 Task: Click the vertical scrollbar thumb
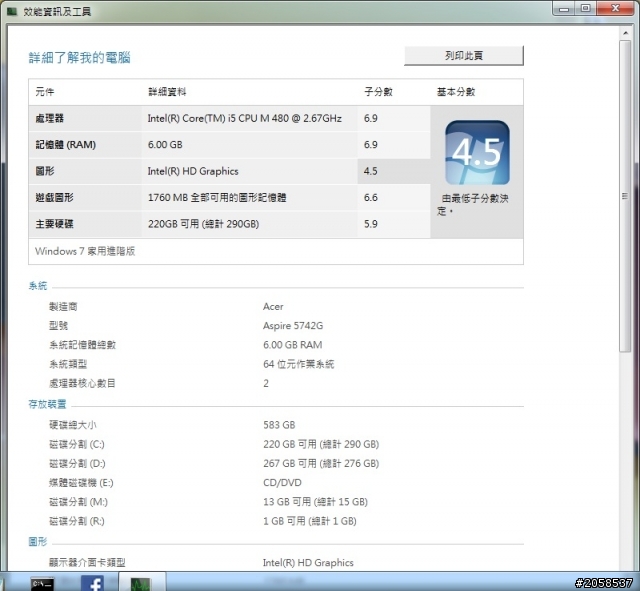click(625, 196)
